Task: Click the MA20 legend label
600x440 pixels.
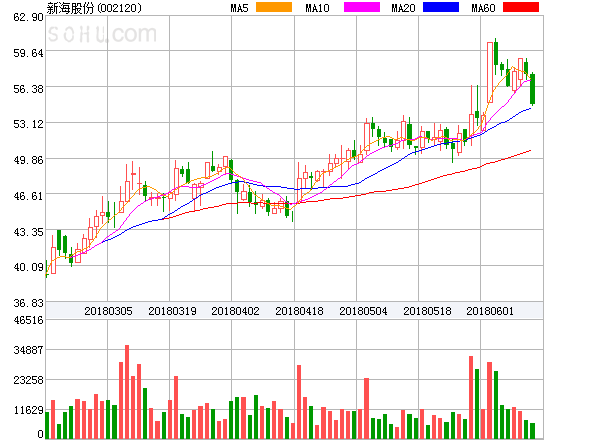Action: (403, 8)
